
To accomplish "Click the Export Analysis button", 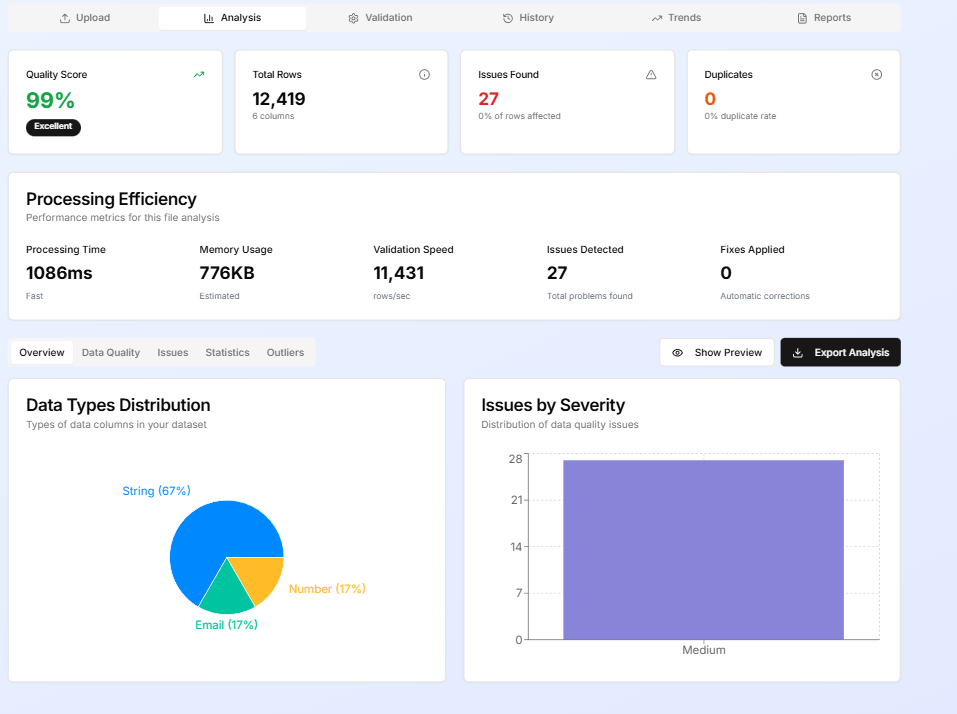I will coord(840,352).
